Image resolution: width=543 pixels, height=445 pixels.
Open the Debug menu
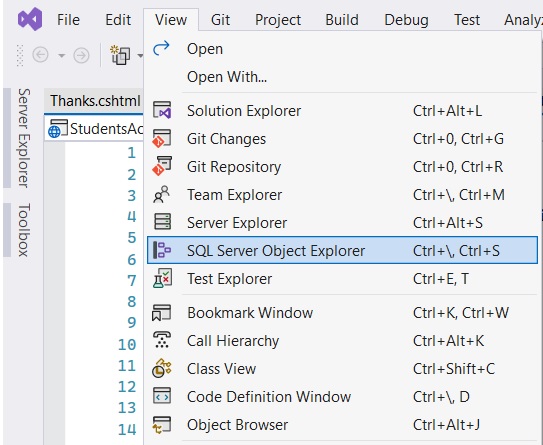point(406,20)
